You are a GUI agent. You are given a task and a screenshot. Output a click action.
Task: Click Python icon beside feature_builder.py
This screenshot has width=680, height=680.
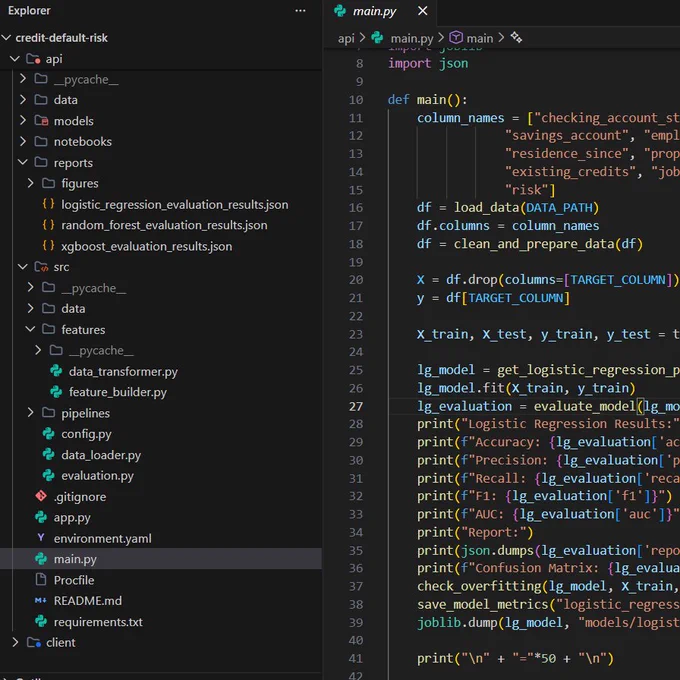pyautogui.click(x=56, y=392)
